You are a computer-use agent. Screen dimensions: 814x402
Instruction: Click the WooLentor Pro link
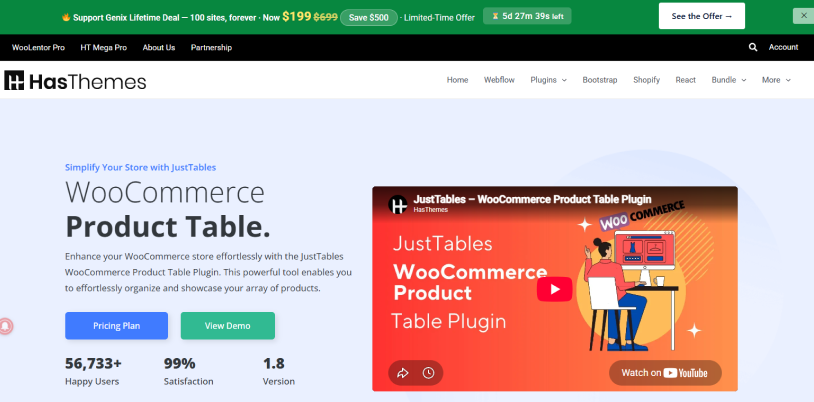click(x=38, y=47)
